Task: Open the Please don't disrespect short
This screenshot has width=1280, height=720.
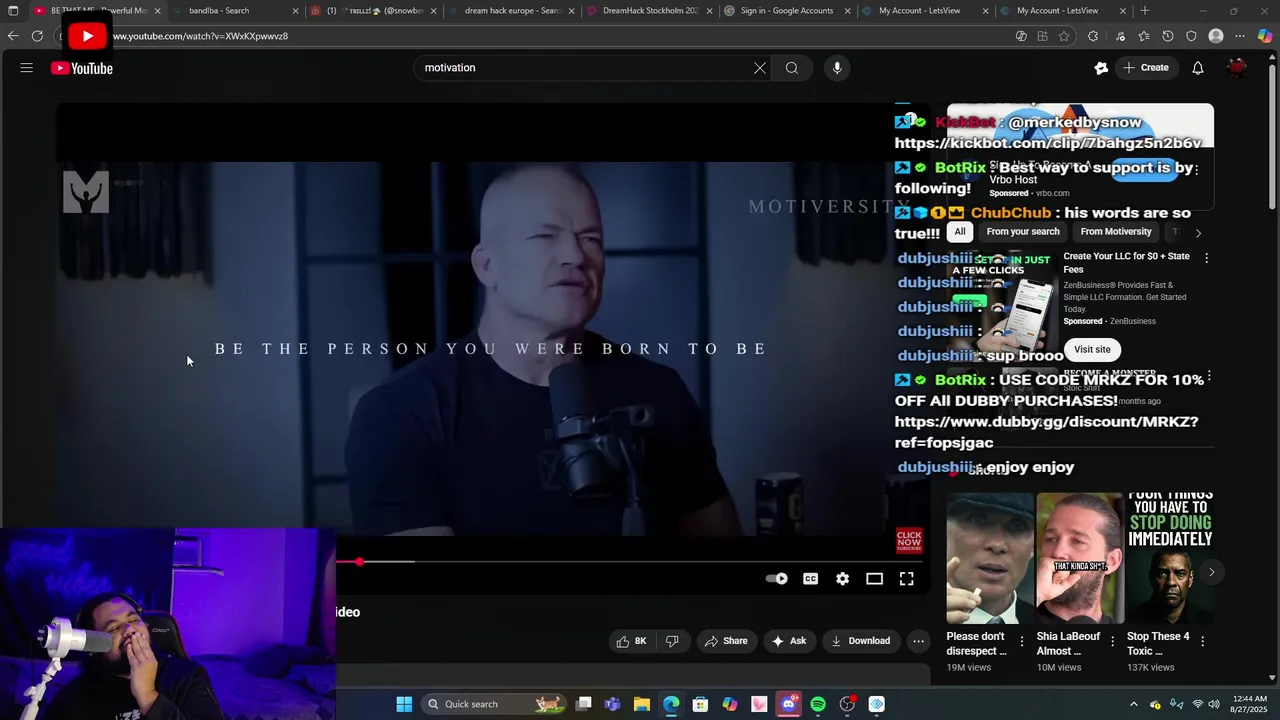Action: (x=990, y=558)
